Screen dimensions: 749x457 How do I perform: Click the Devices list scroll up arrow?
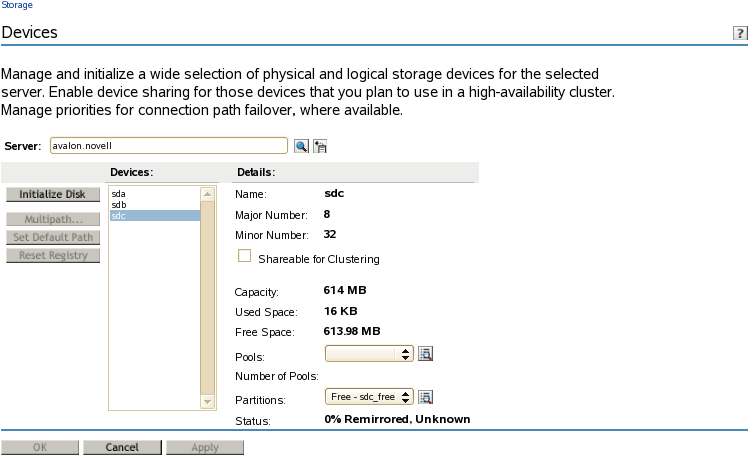point(208,194)
